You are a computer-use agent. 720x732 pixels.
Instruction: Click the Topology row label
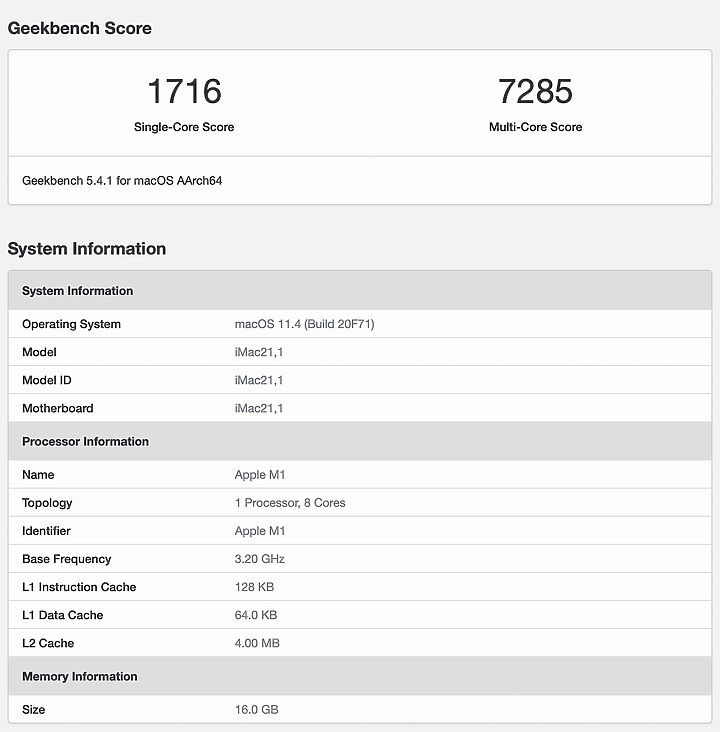pyautogui.click(x=47, y=503)
